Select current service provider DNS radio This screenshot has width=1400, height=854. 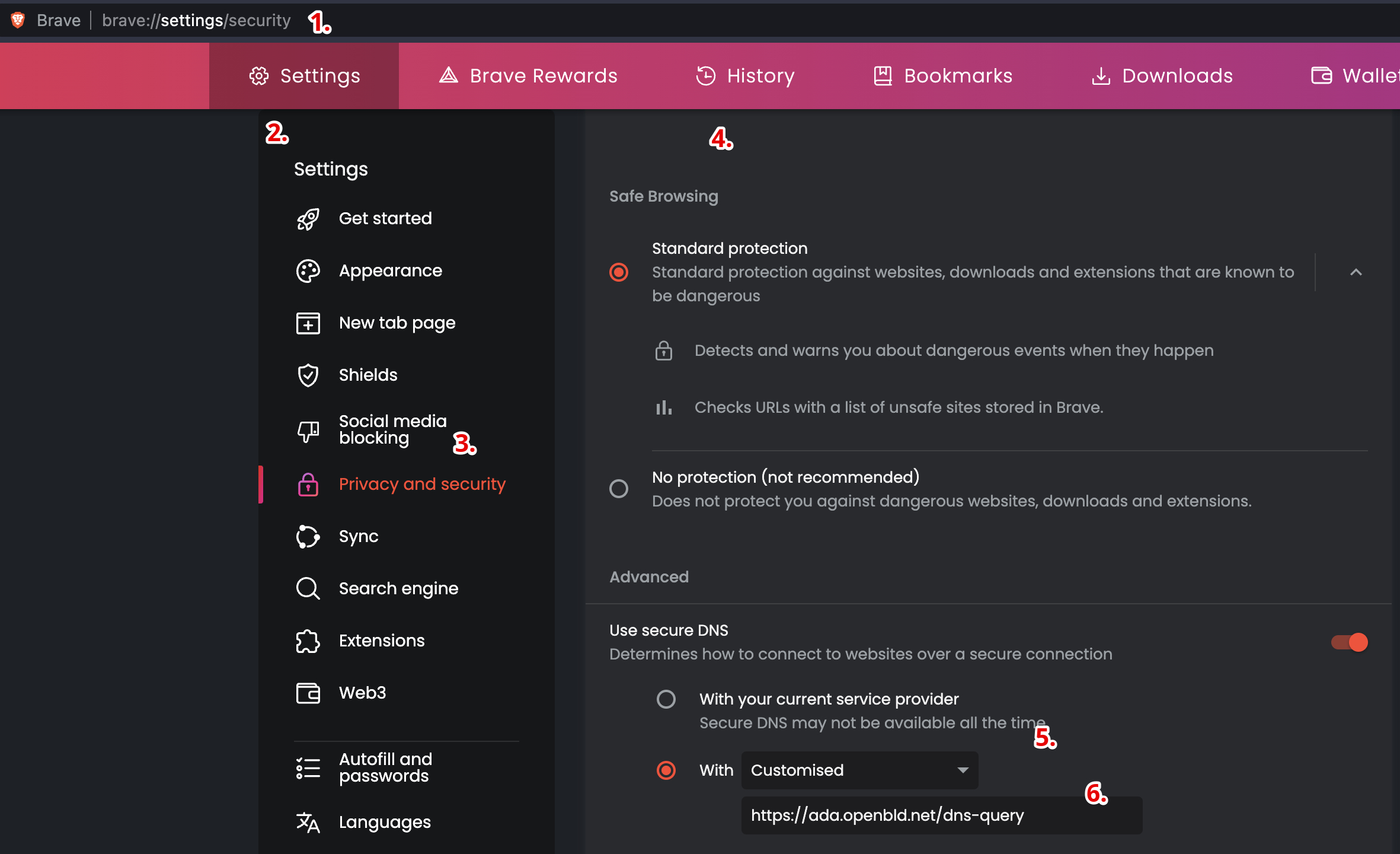click(666, 699)
